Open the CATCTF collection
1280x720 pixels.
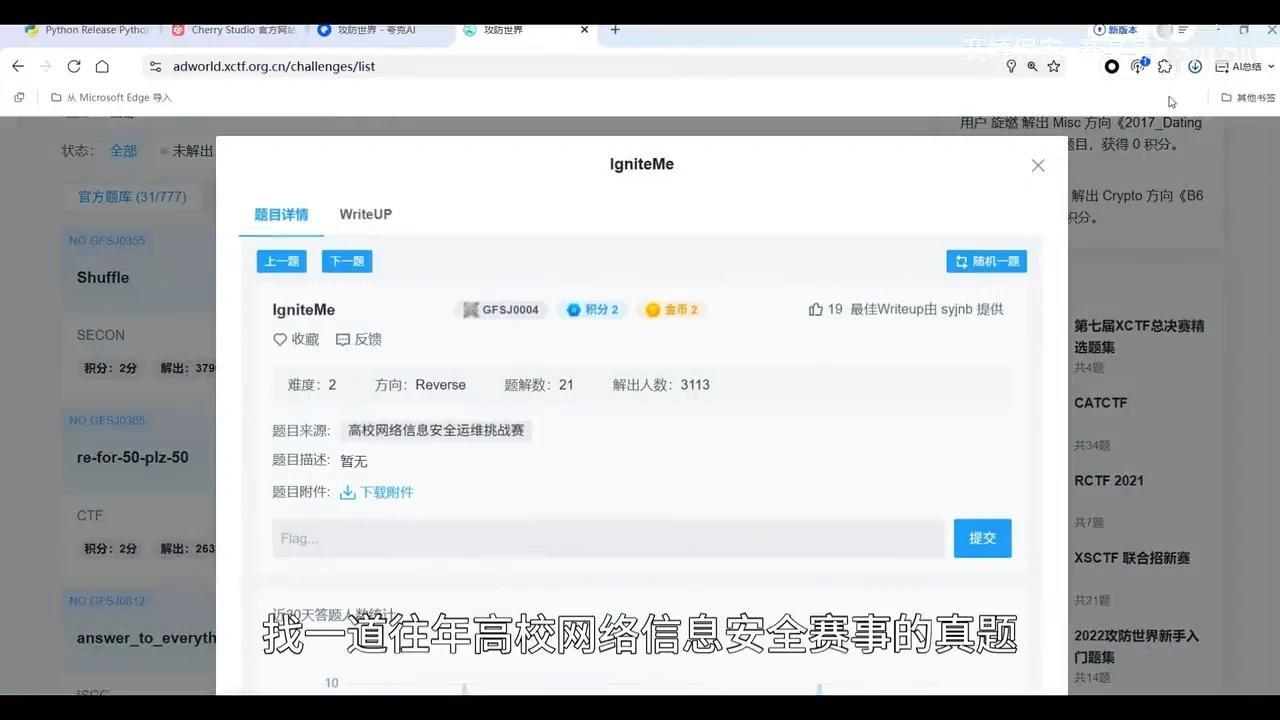1100,403
